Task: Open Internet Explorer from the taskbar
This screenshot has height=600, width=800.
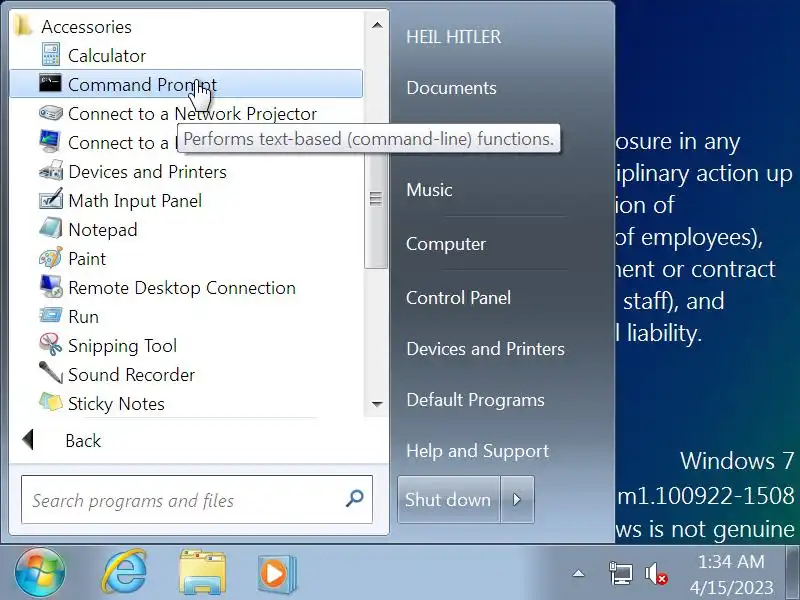Action: [124, 572]
